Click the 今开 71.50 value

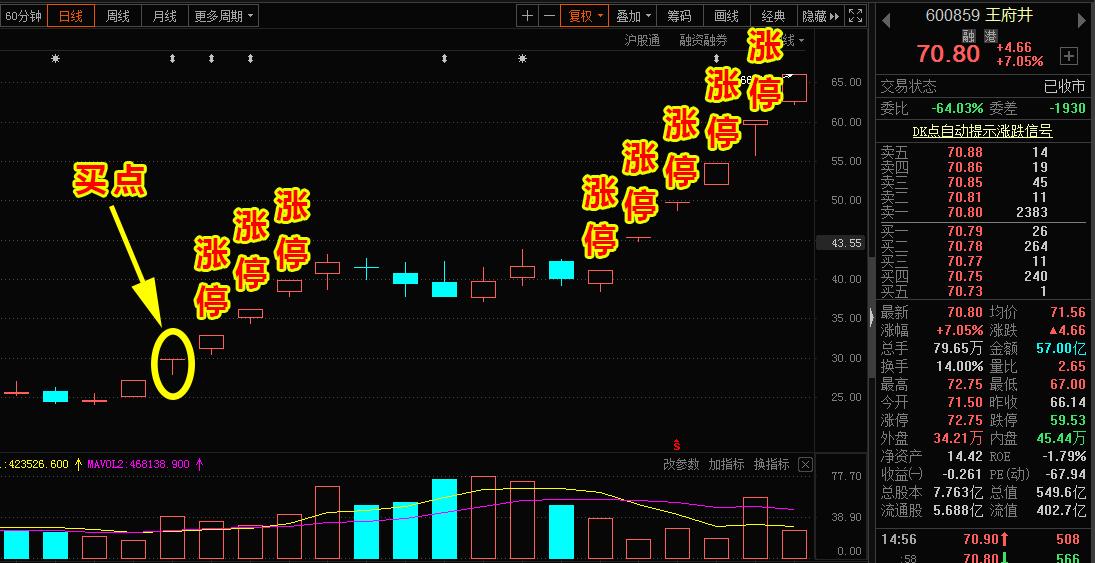coord(964,402)
